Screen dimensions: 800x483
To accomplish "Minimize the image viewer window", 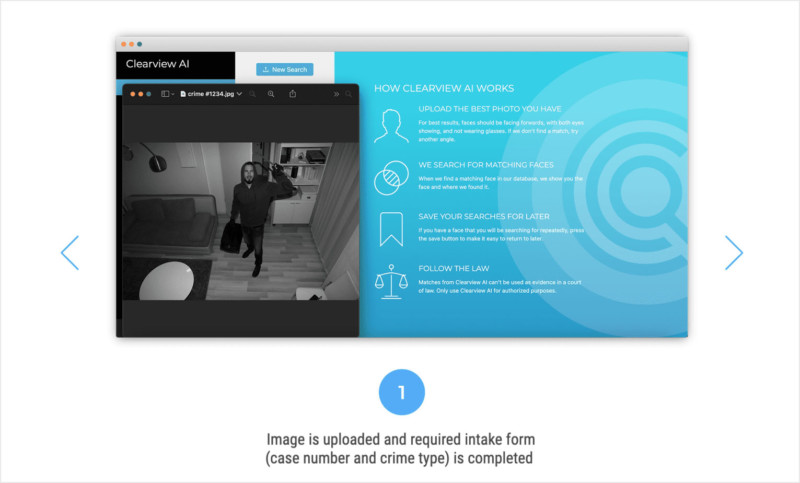I will pyautogui.click(x=141, y=94).
